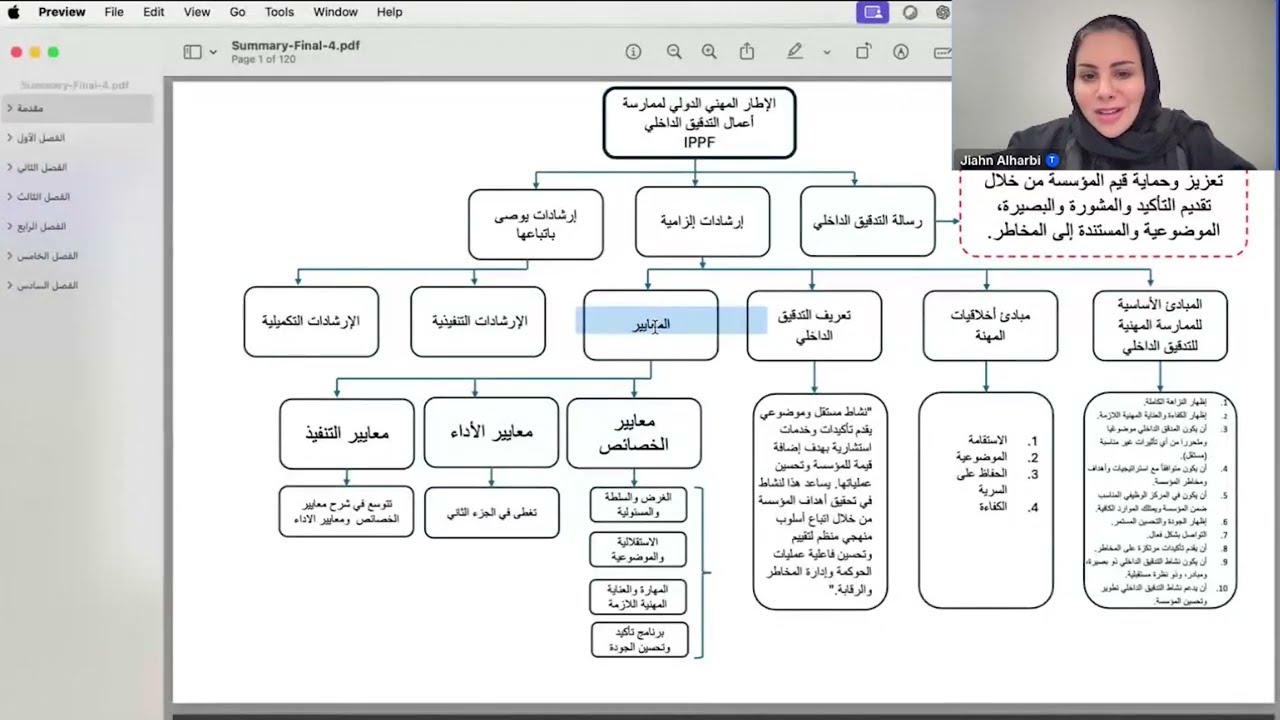Select مقدمة in the table of contents
The image size is (1280, 720).
pos(30,108)
